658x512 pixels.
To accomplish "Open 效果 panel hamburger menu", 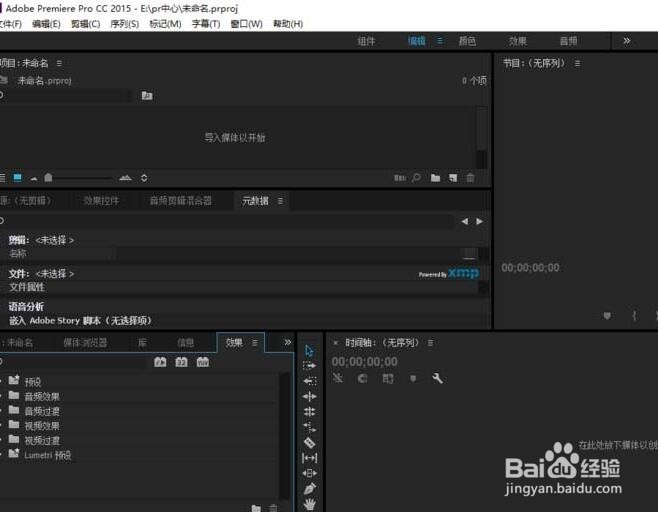I will point(255,343).
